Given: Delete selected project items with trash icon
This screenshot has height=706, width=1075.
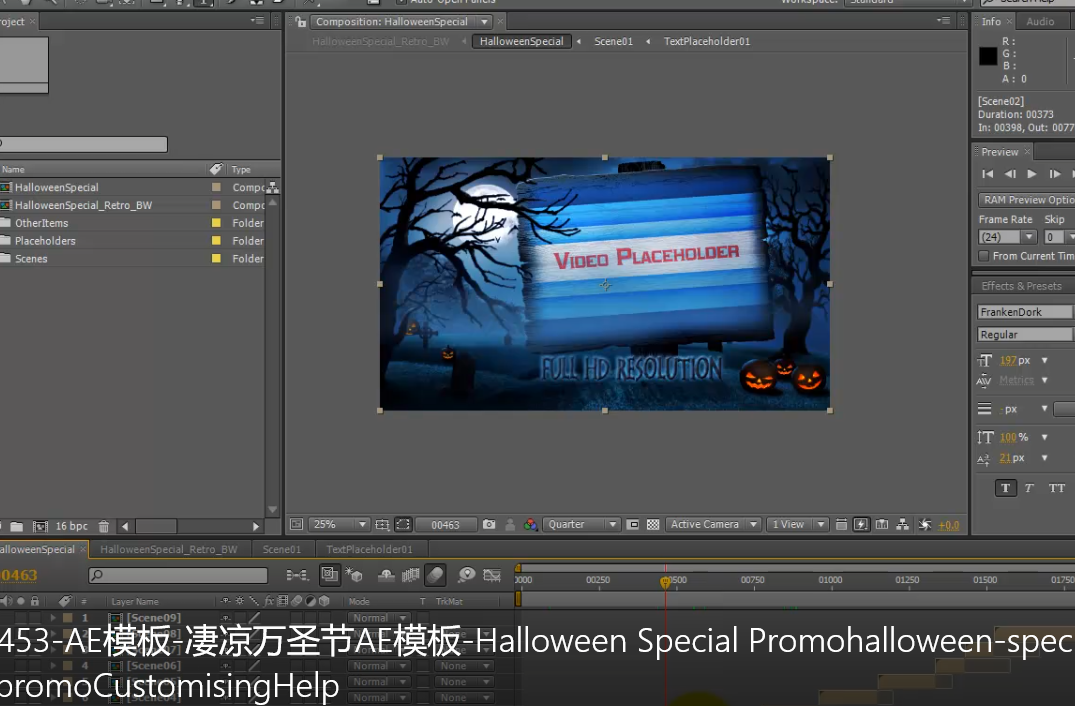Looking at the screenshot, I should pyautogui.click(x=104, y=526).
